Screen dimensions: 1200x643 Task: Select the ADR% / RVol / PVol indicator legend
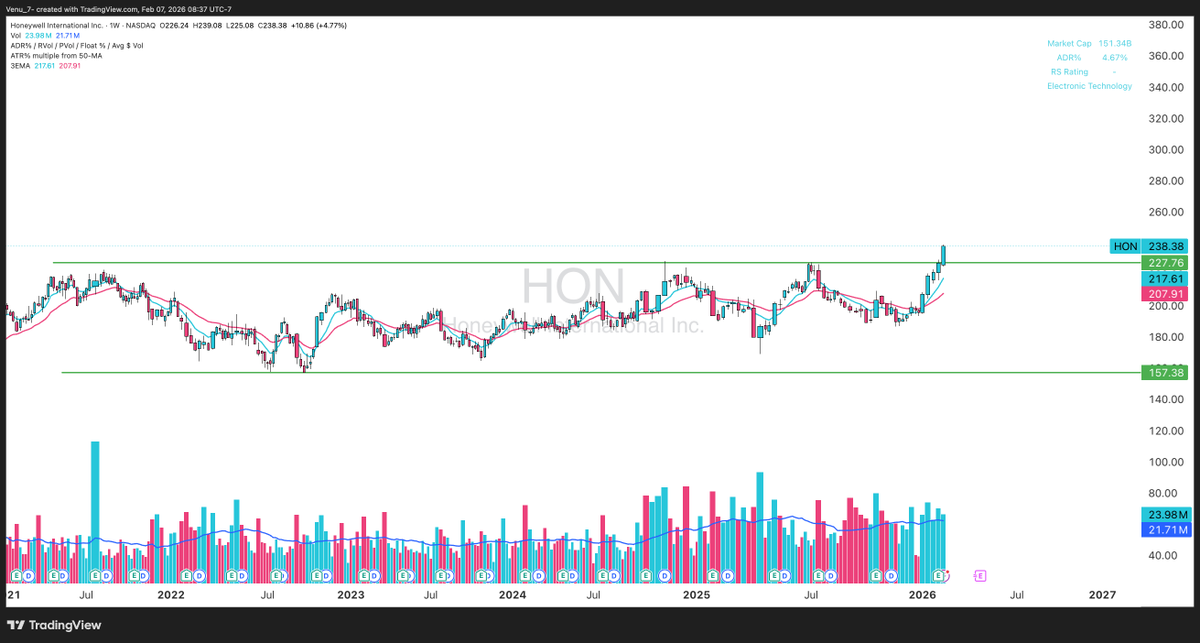click(78, 46)
